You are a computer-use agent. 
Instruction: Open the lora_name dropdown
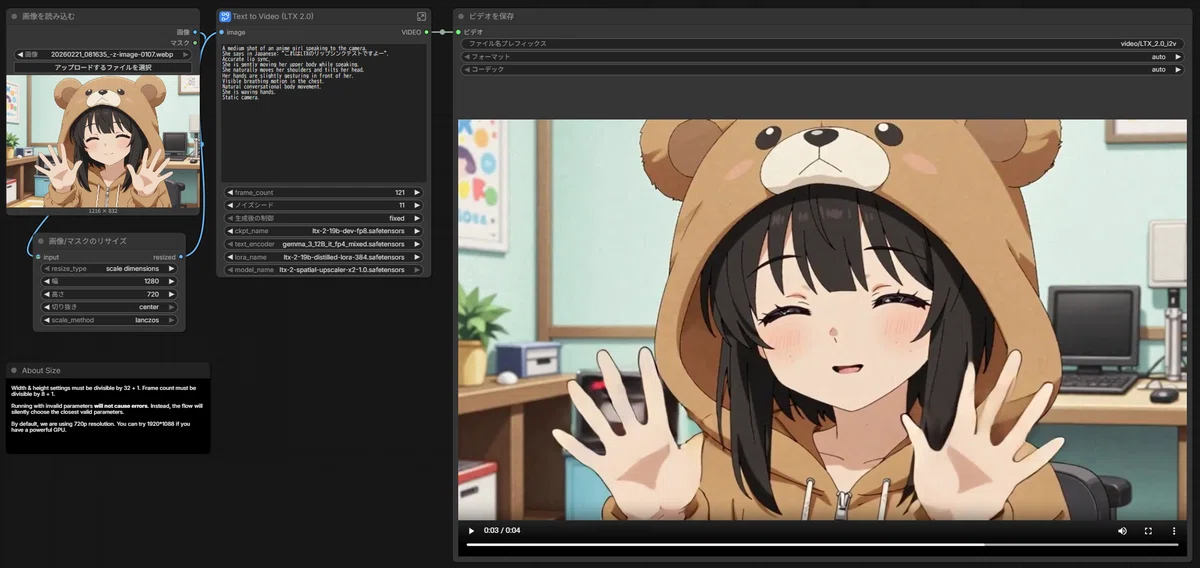click(x=324, y=257)
